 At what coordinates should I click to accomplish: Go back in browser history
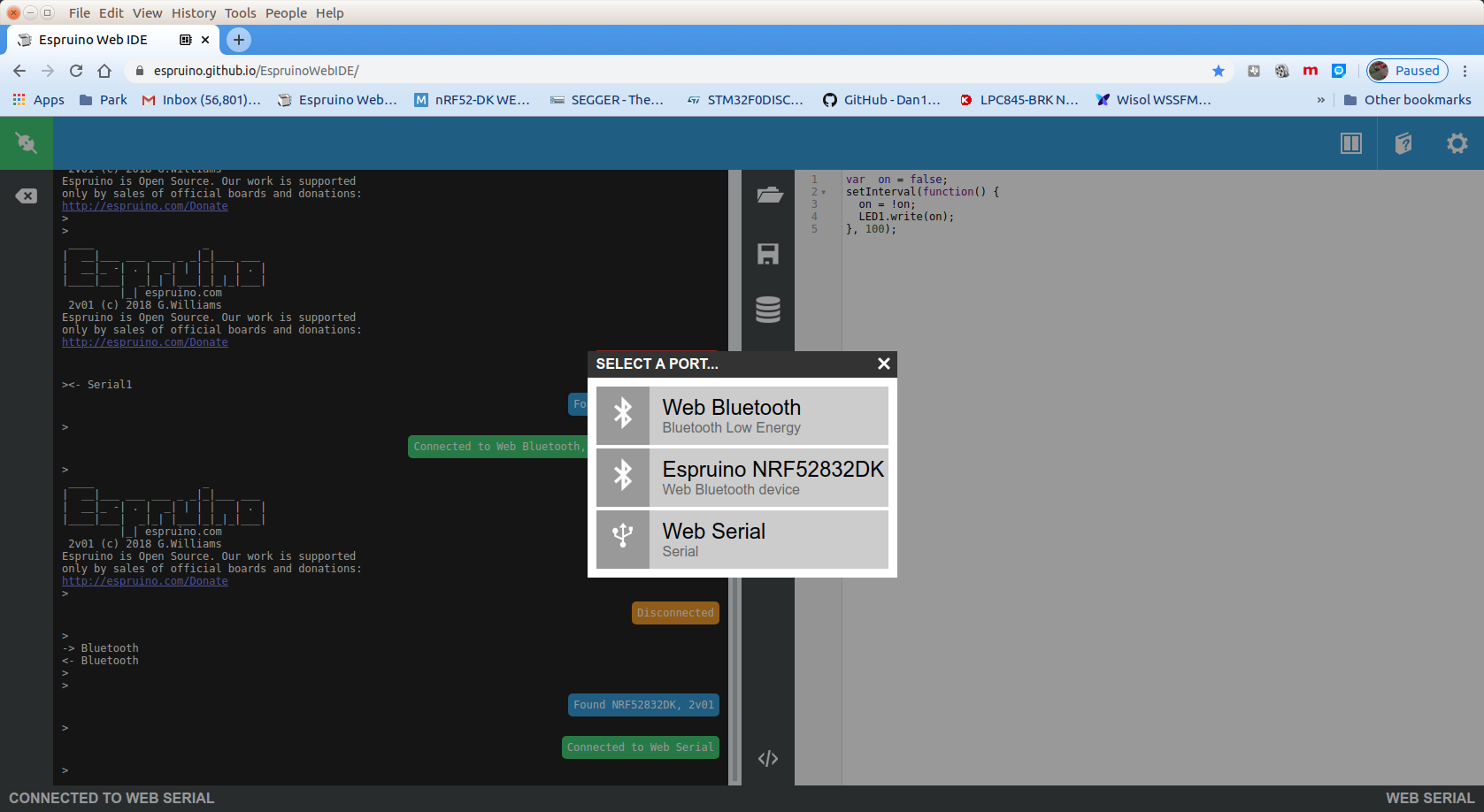19,71
